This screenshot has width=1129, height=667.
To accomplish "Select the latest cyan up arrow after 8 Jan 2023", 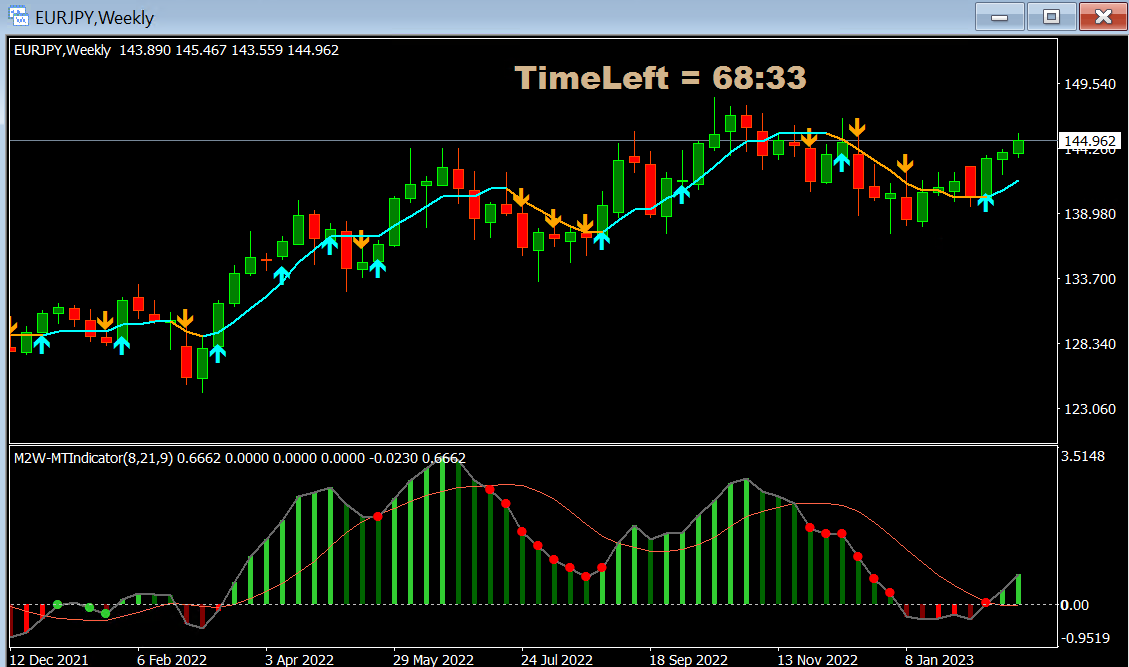I will pyautogui.click(x=986, y=203).
